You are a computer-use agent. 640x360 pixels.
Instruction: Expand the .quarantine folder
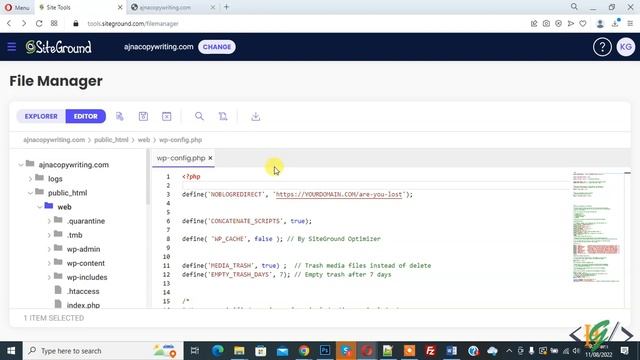(49, 221)
